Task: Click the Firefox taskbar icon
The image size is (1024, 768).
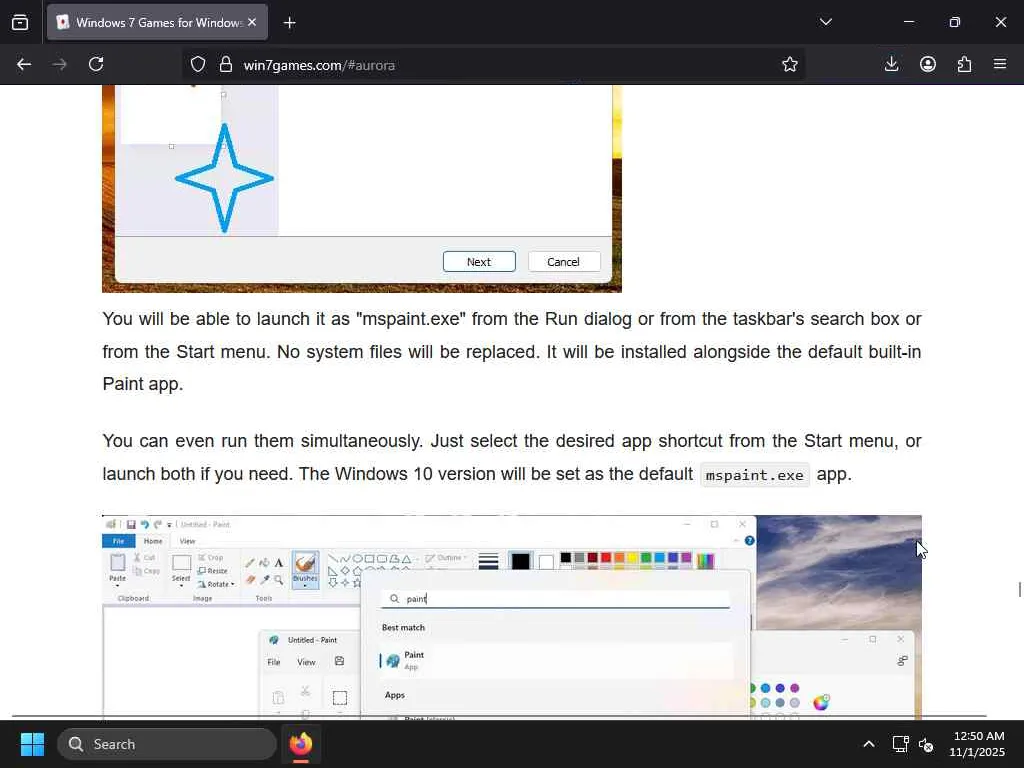Action: (300, 744)
